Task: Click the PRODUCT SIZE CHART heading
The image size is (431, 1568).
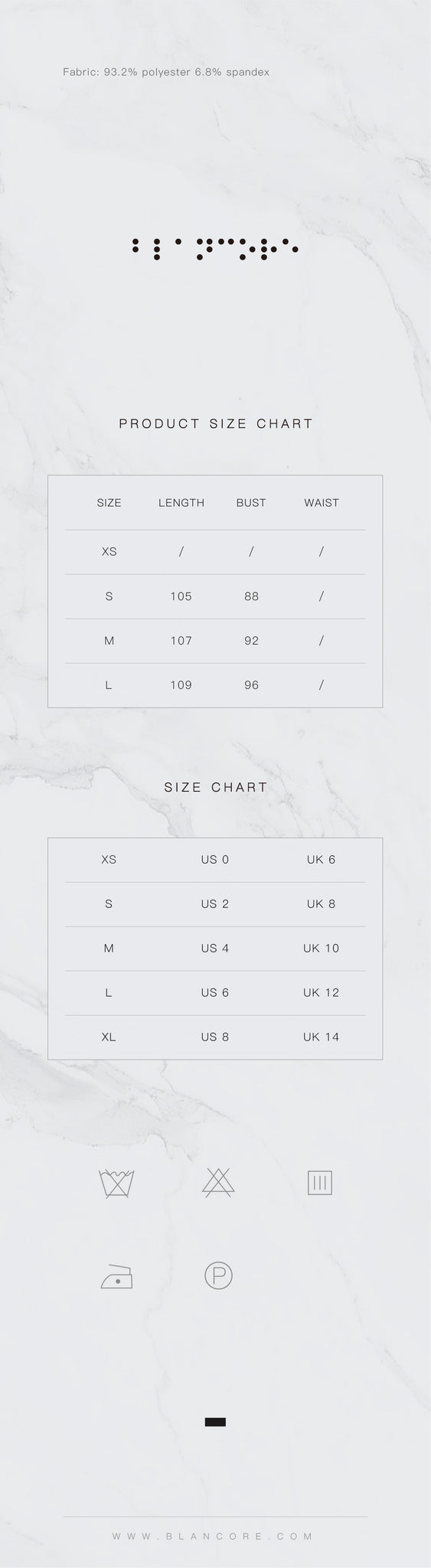Action: coord(216,423)
